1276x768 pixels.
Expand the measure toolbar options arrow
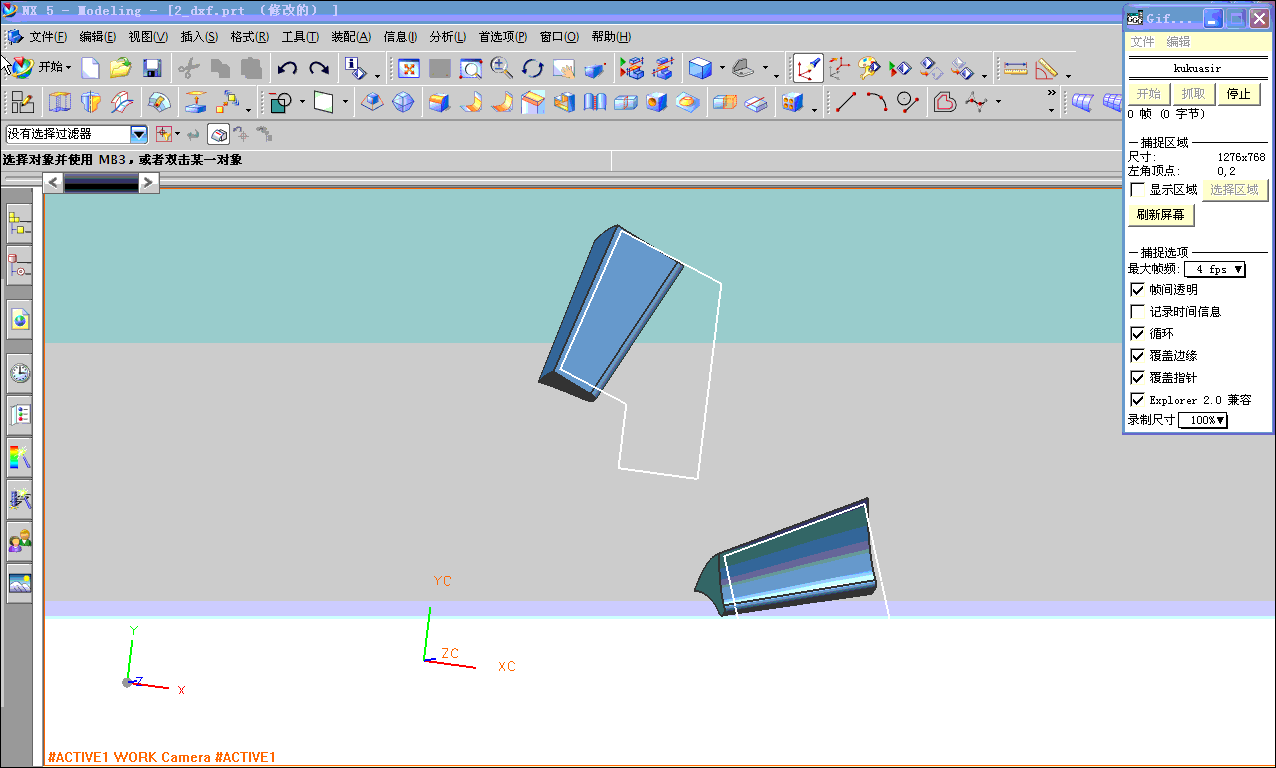coord(1068,76)
